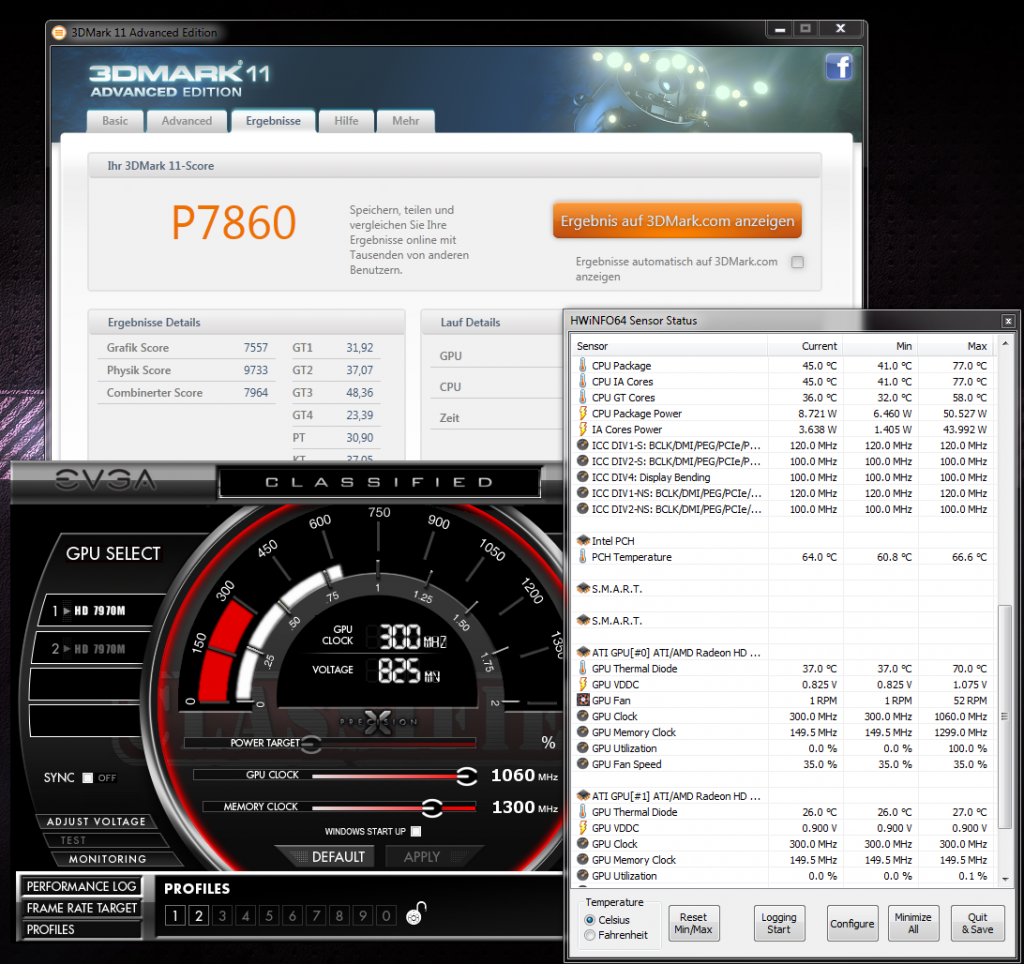Click Ergebnis auf 3DMark.com anzeigen button
The image size is (1024, 964).
click(x=677, y=221)
